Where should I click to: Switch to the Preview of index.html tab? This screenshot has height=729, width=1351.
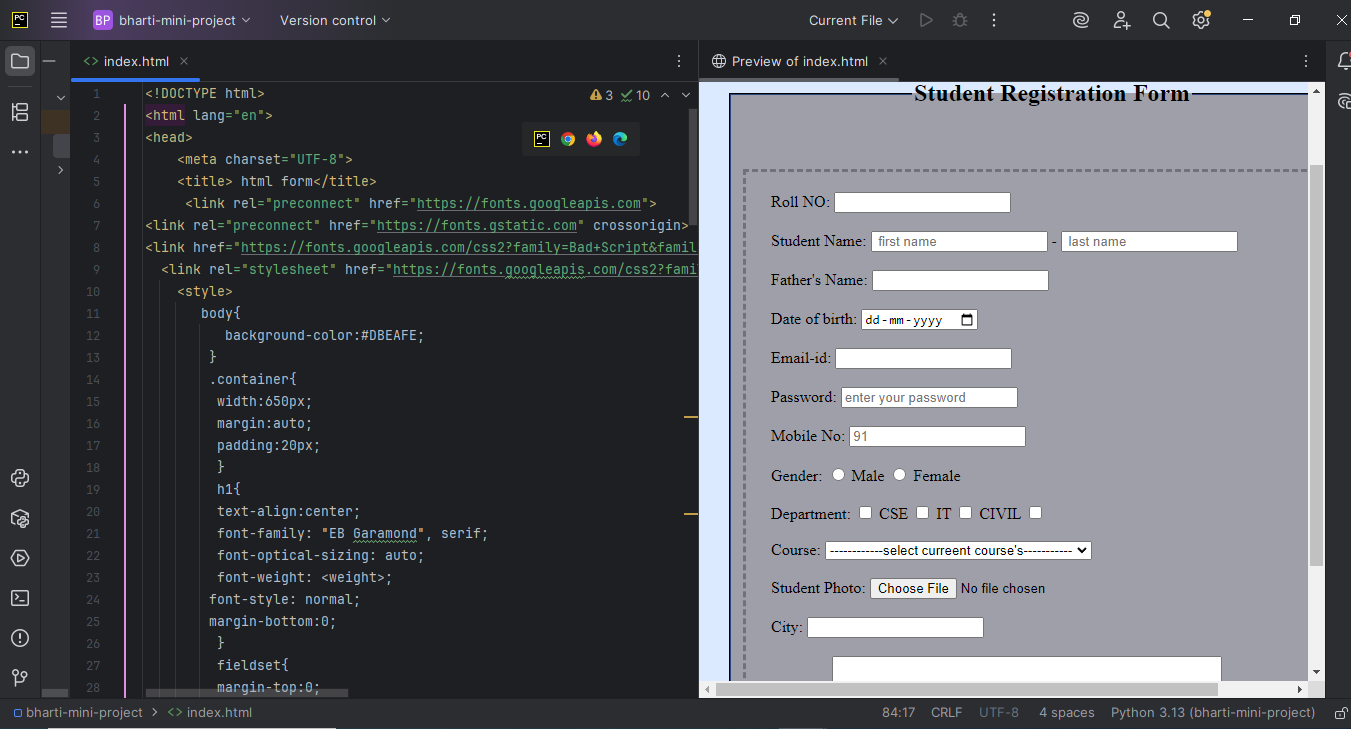tap(798, 60)
